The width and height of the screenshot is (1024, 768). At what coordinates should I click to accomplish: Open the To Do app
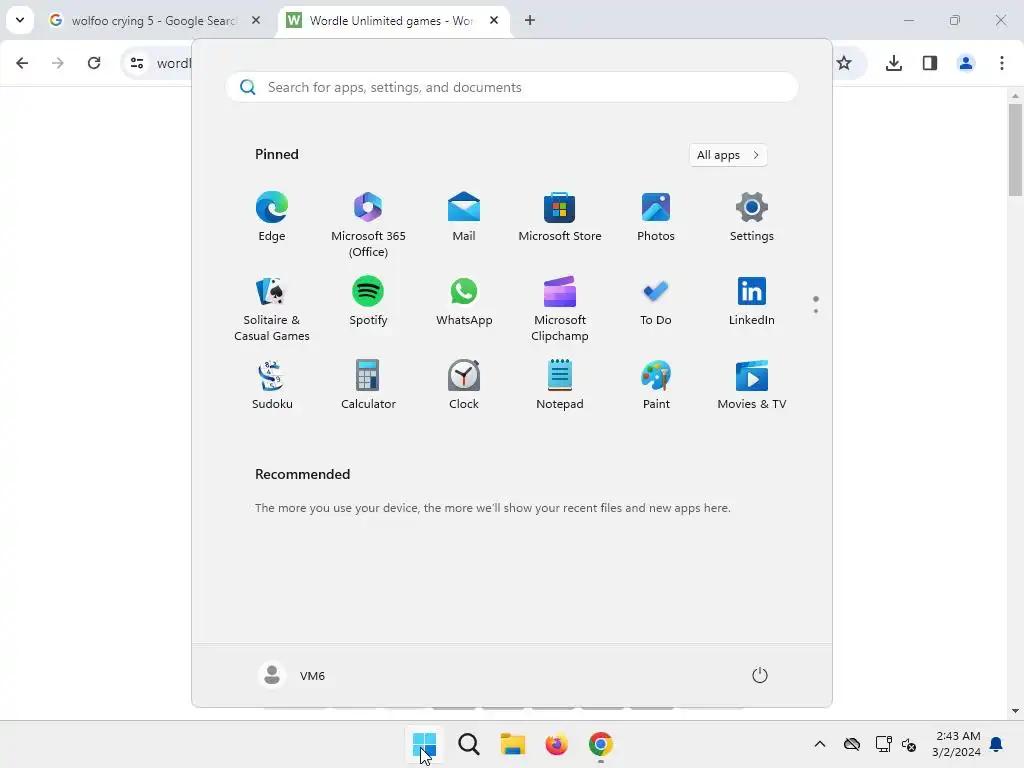pyautogui.click(x=656, y=301)
